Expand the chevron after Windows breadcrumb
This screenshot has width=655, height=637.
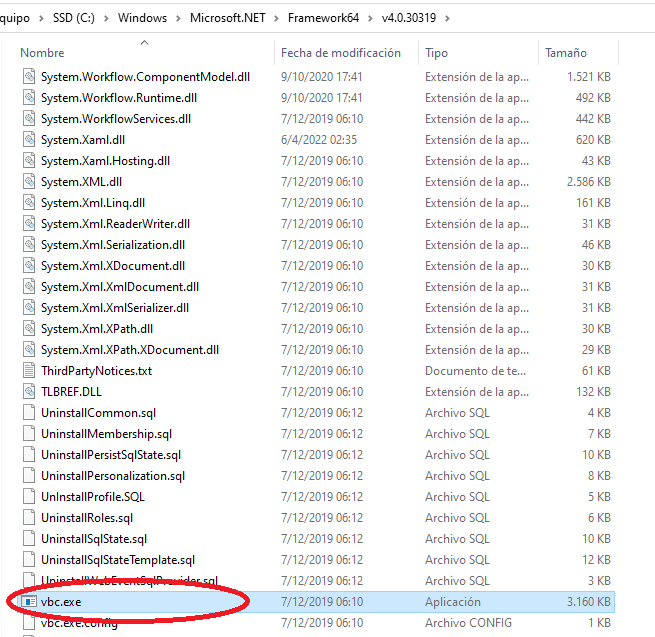pyautogui.click(x=178, y=18)
